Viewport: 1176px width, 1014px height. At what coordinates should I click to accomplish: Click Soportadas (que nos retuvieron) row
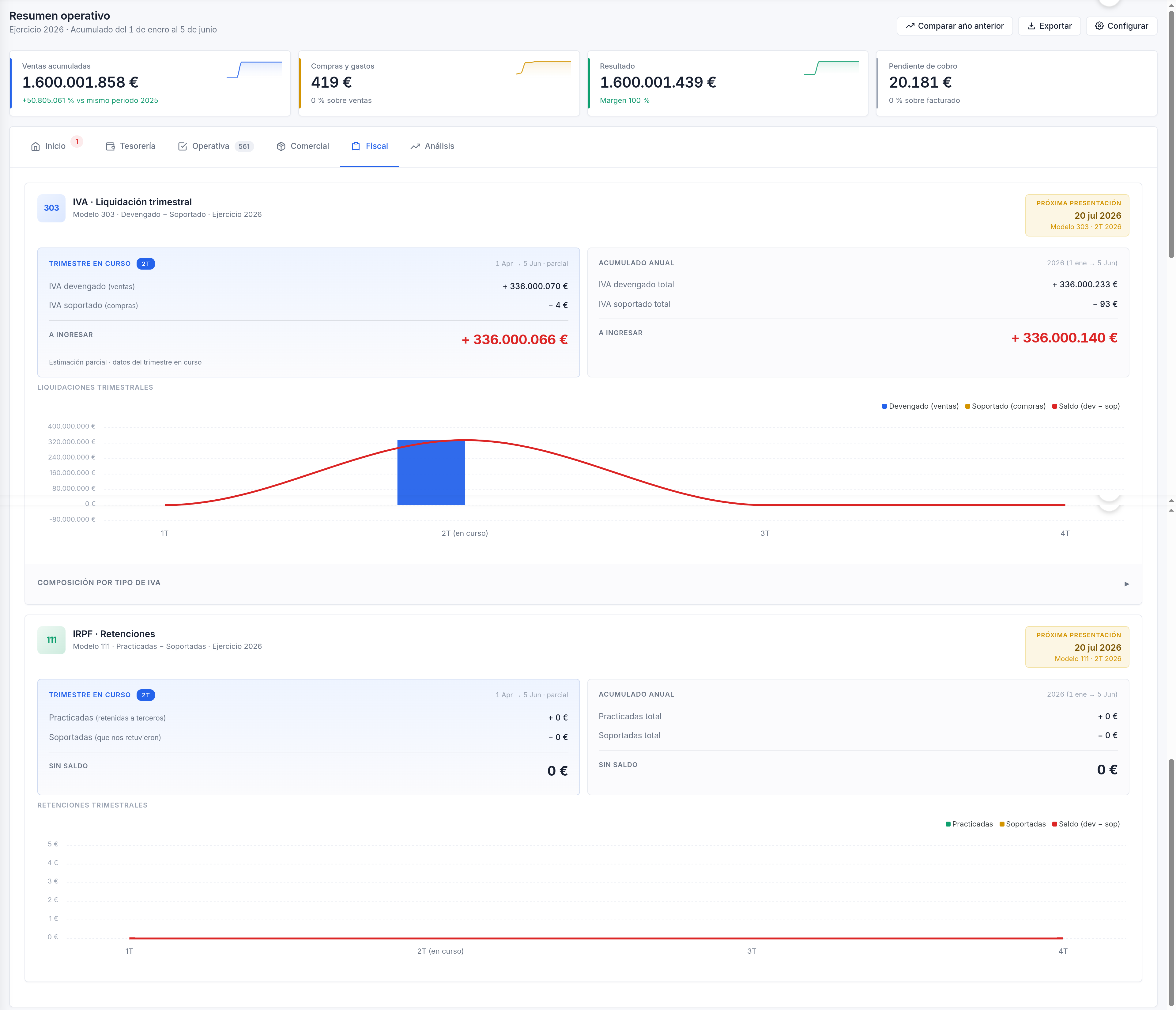coord(308,738)
